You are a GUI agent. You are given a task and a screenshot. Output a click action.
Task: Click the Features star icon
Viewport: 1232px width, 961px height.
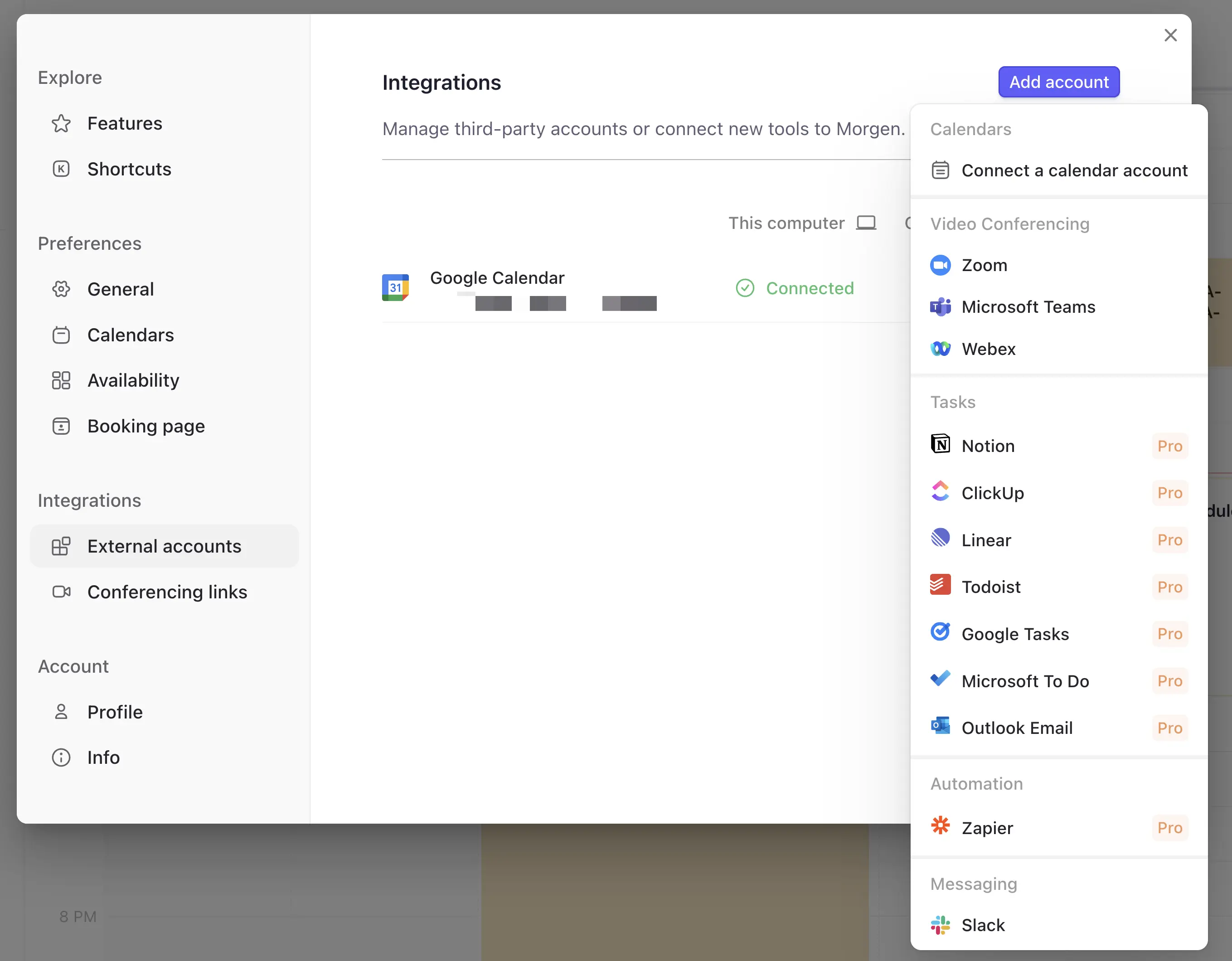(x=61, y=124)
